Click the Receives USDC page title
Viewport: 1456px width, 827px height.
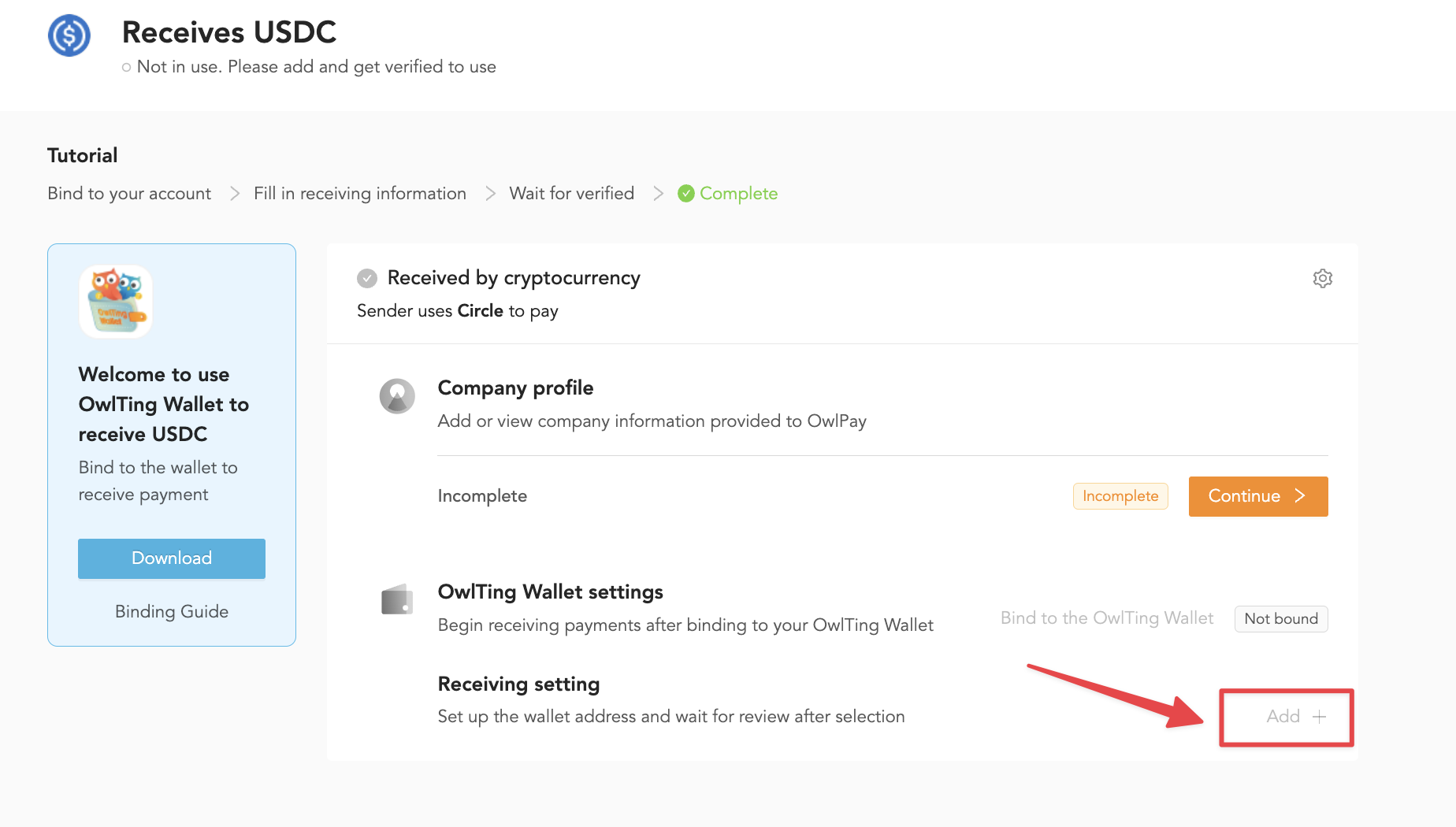229,32
